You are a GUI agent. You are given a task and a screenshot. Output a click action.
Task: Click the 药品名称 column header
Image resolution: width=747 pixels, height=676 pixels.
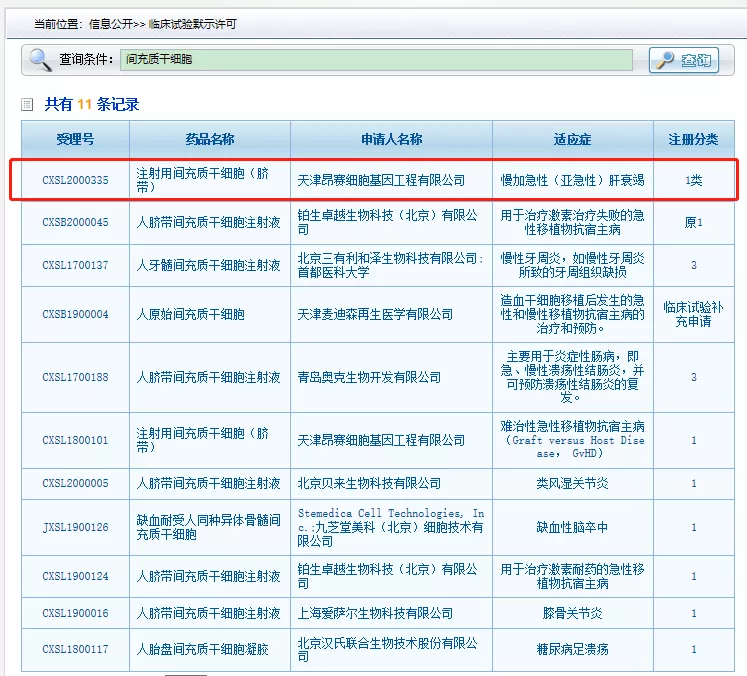(x=210, y=139)
